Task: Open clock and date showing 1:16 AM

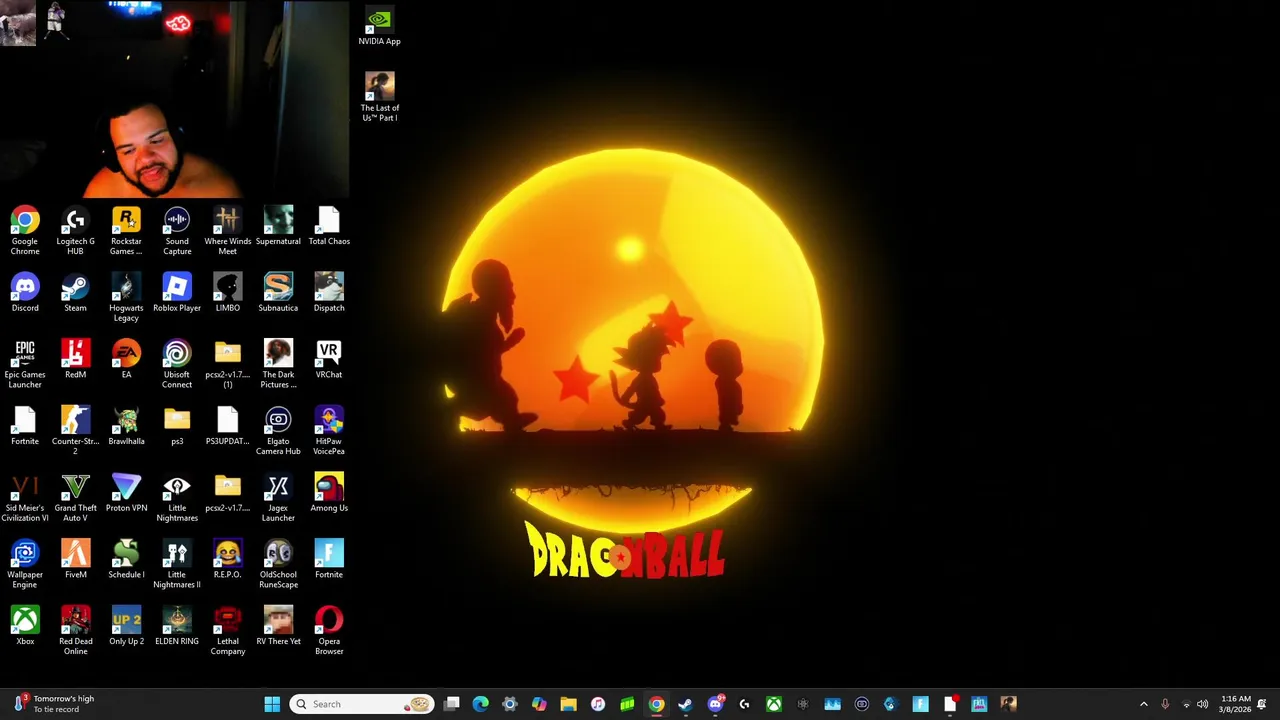Action: click(x=1235, y=704)
